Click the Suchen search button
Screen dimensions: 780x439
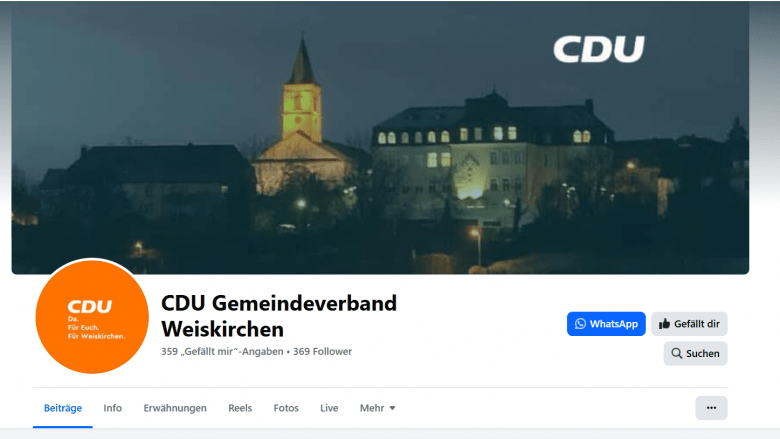[x=695, y=353]
